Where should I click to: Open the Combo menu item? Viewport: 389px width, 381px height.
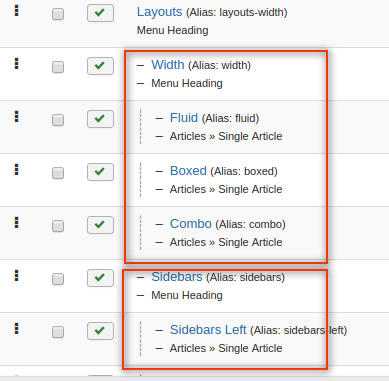[191, 224]
